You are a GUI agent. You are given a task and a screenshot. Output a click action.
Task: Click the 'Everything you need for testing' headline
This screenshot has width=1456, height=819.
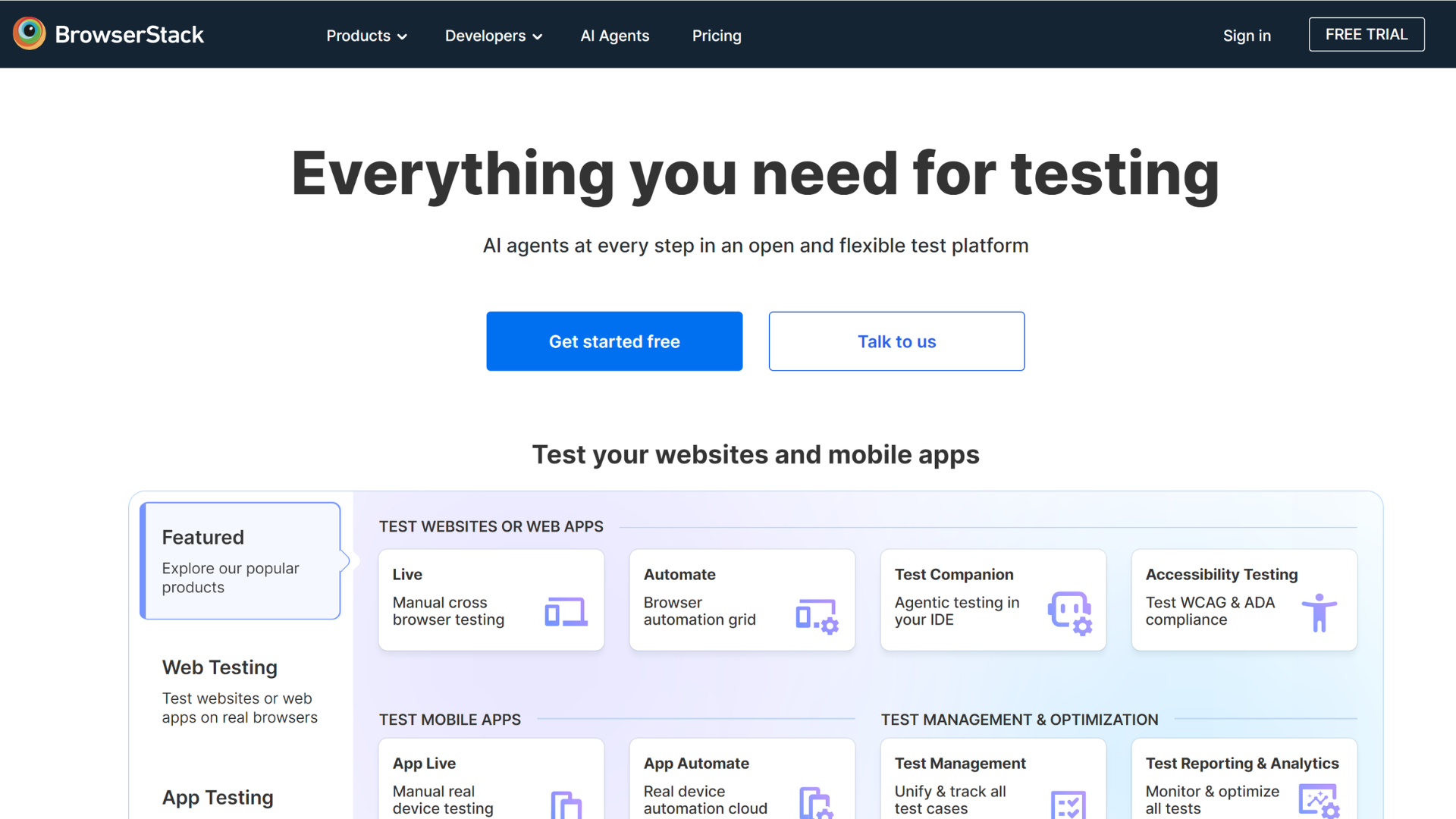(x=755, y=174)
